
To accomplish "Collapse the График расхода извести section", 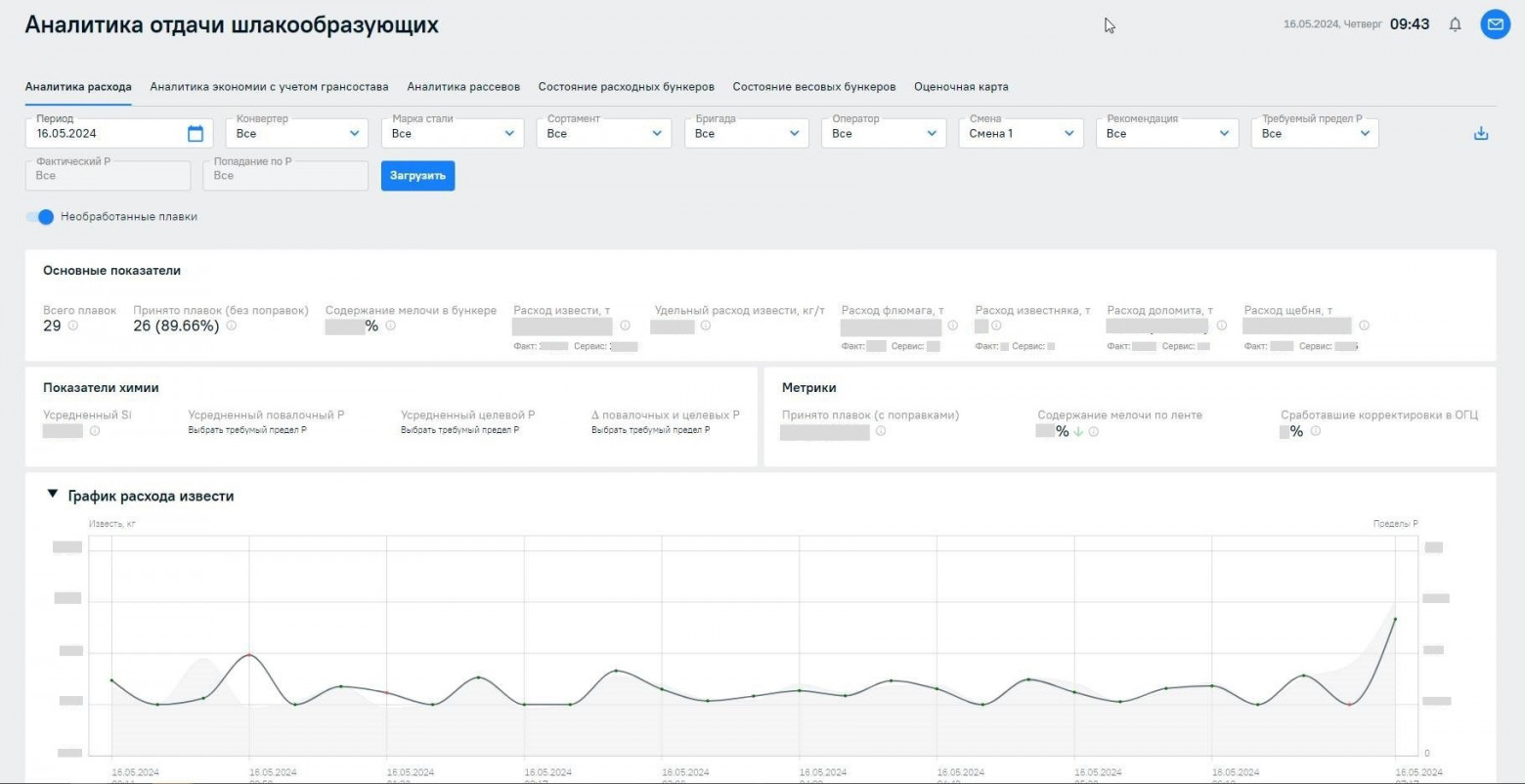I will pos(53,495).
